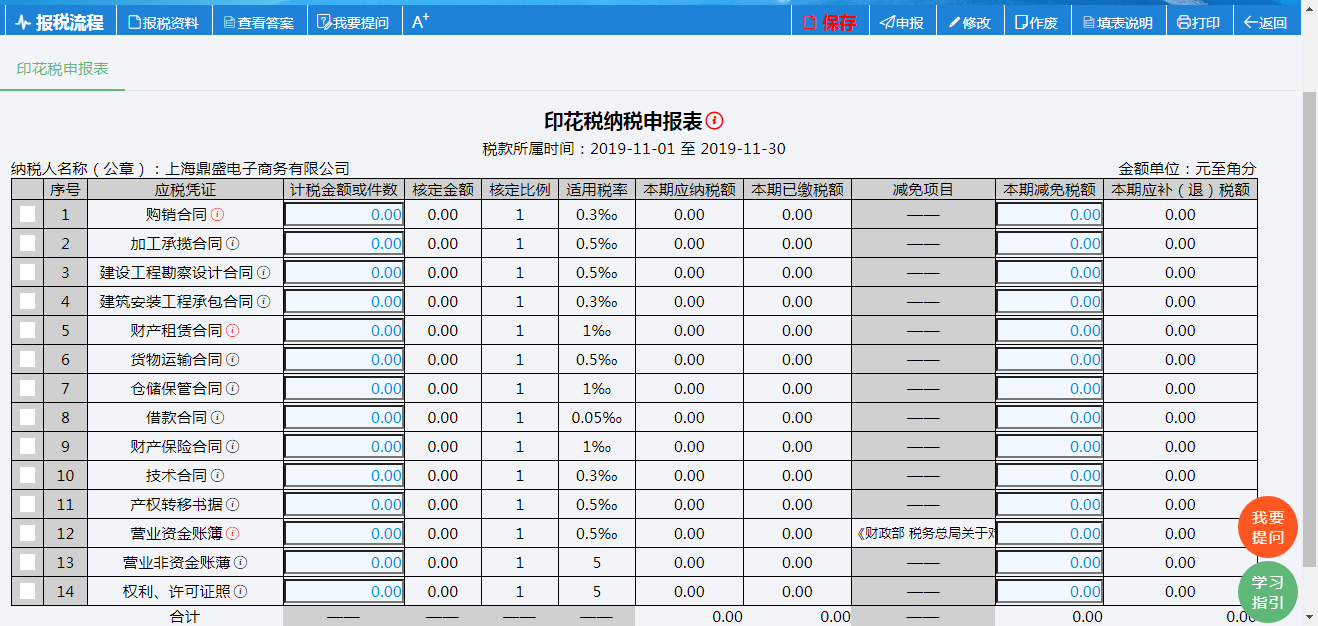
Task: Click the 修改 edit button
Action: 969,22
